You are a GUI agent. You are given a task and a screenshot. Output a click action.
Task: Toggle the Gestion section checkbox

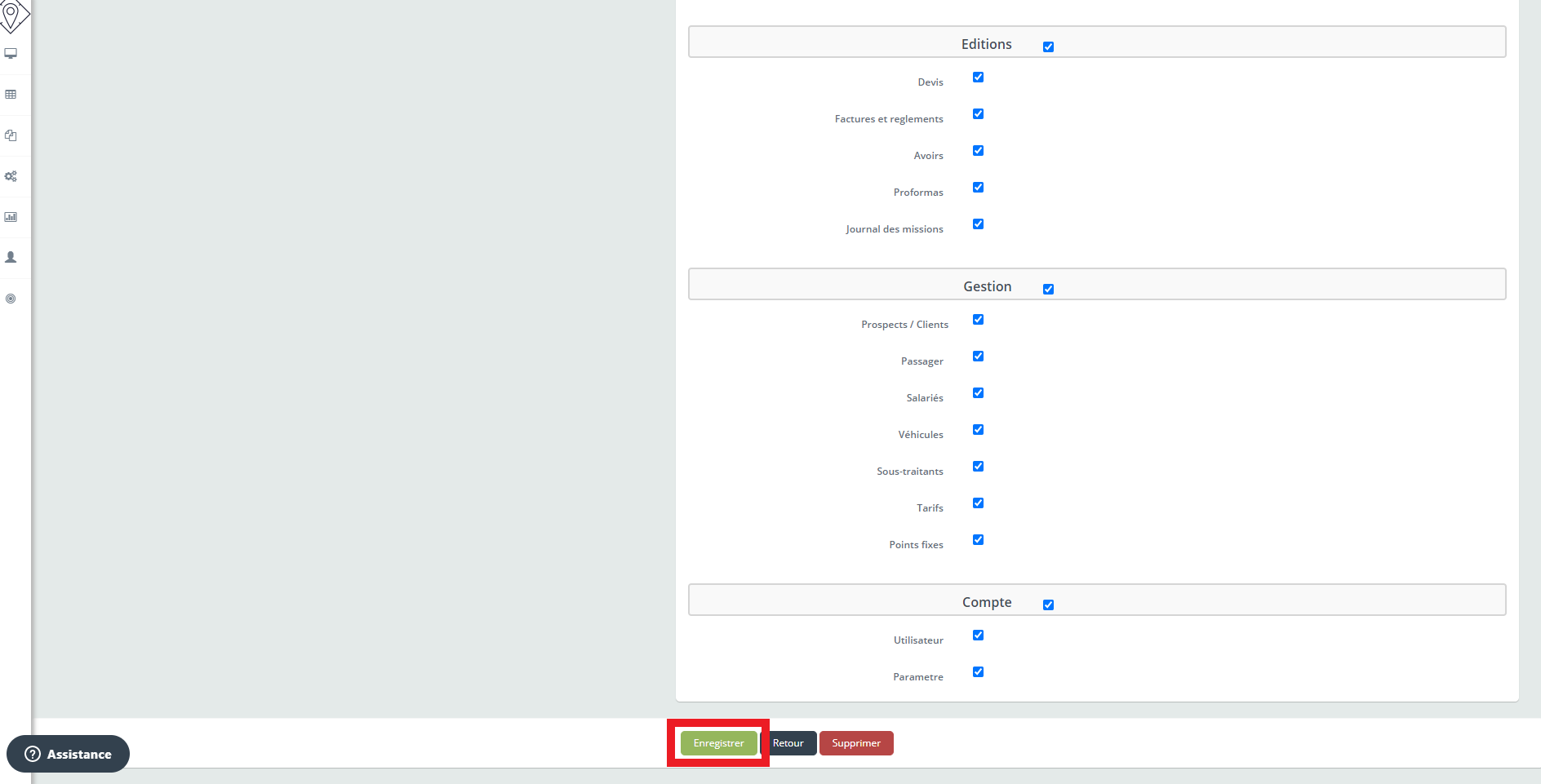tap(1048, 290)
